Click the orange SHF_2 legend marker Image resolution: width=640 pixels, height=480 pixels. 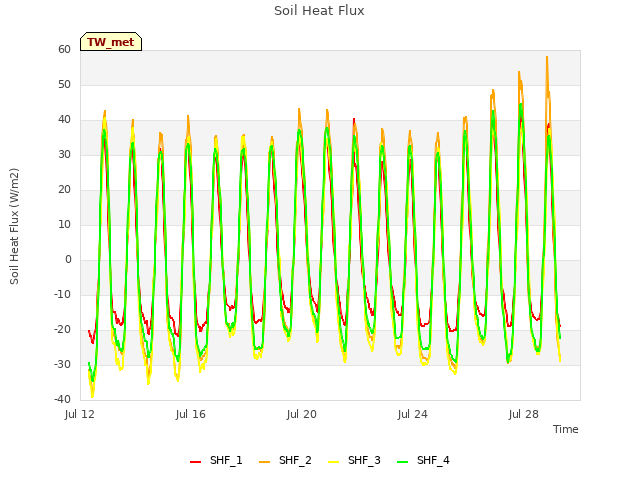264,462
